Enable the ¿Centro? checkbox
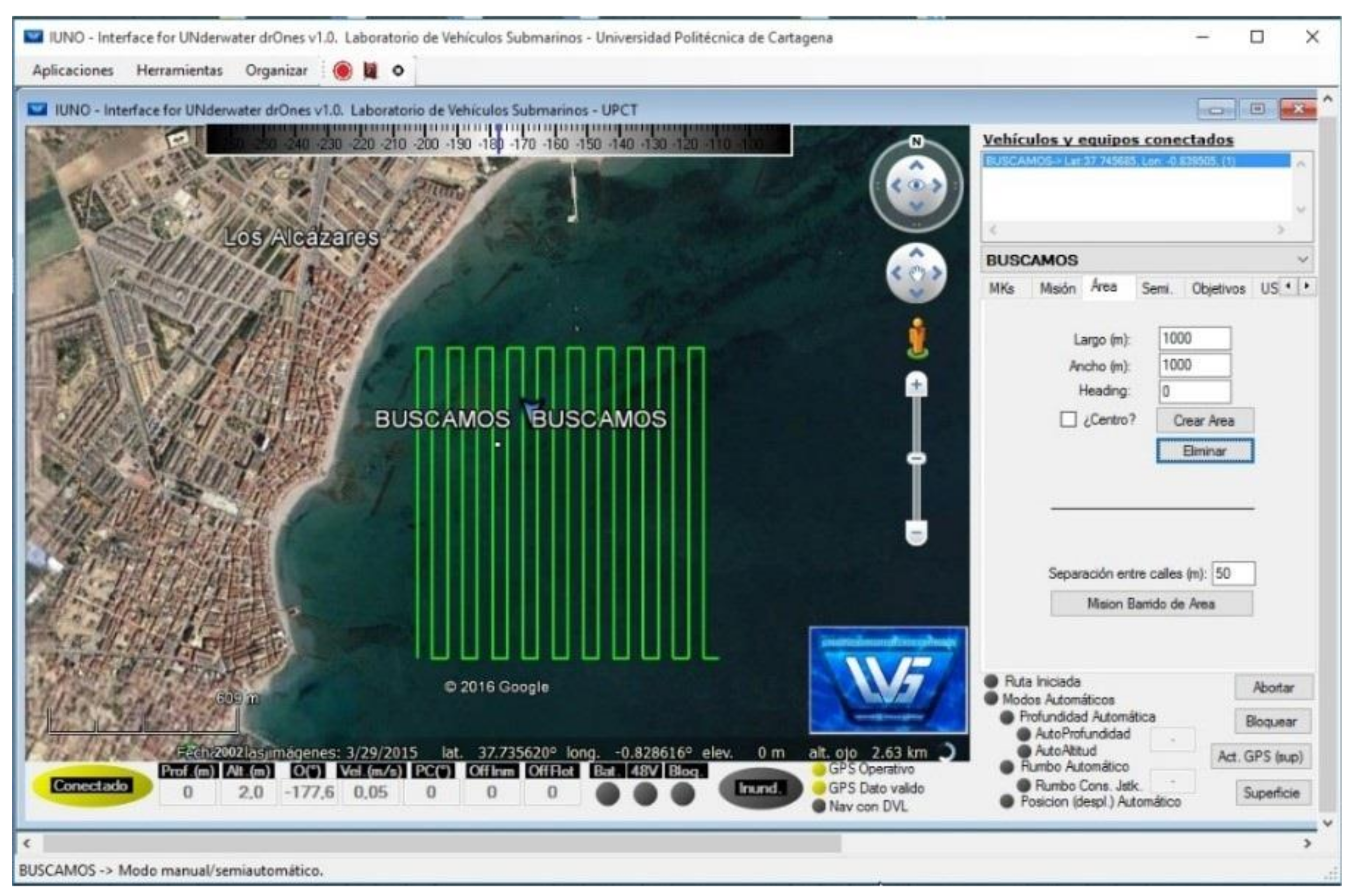This screenshot has width=1351, height=896. (1068, 420)
